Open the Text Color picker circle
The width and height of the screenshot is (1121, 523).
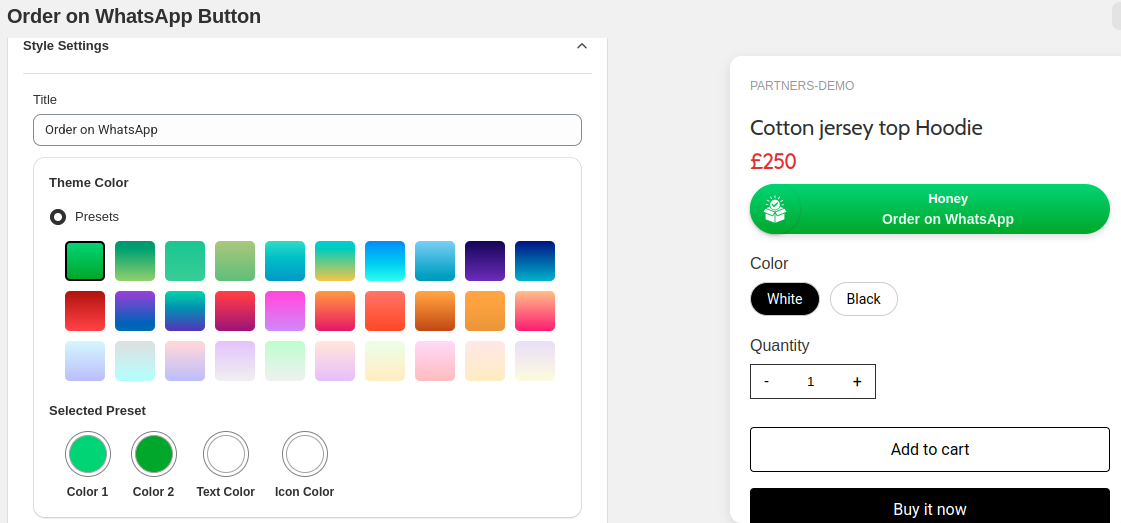226,454
